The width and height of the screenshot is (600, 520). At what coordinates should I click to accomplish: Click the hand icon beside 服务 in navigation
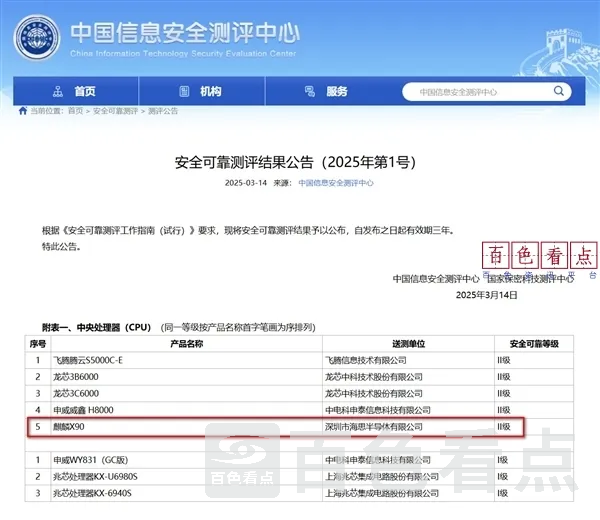308,91
